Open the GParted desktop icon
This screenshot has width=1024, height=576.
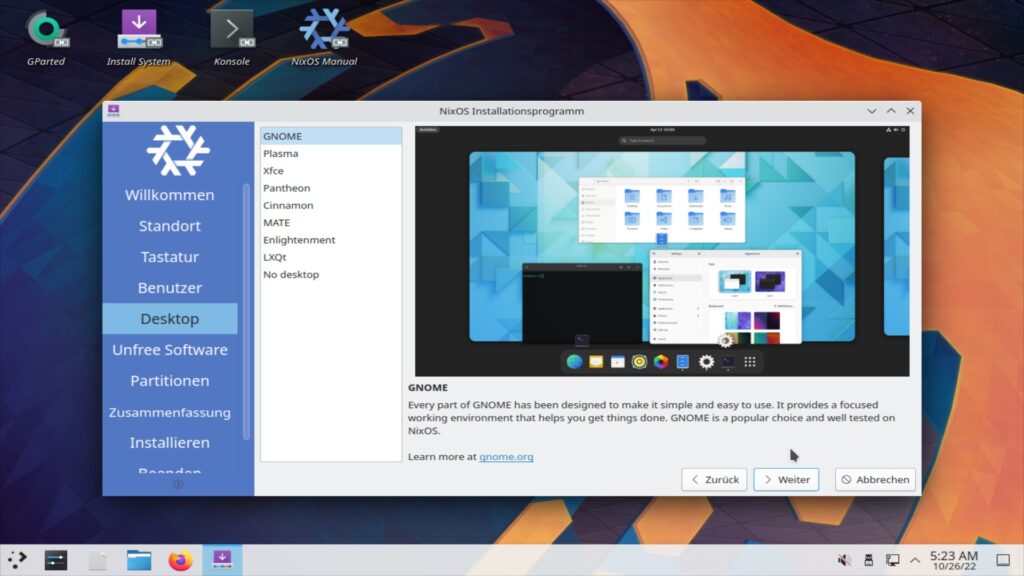click(46, 38)
